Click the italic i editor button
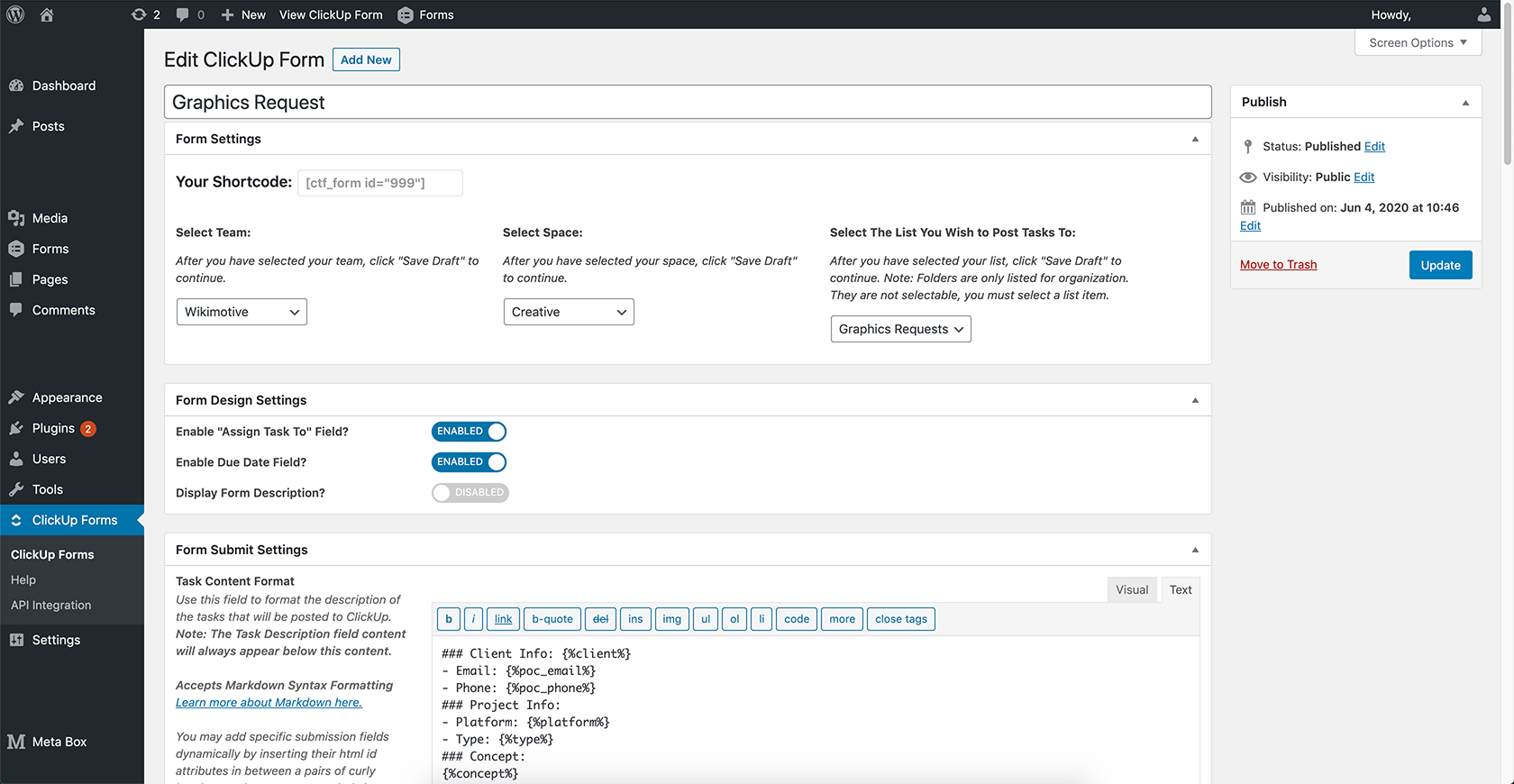This screenshot has height=784, width=1514. click(473, 619)
